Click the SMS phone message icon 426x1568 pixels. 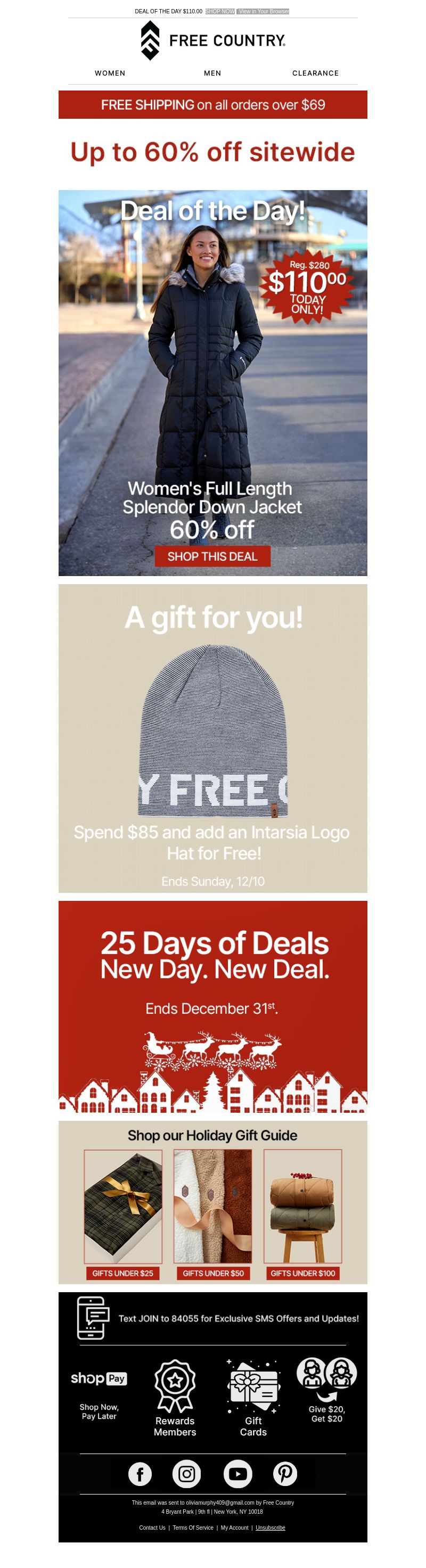pyautogui.click(x=93, y=1318)
